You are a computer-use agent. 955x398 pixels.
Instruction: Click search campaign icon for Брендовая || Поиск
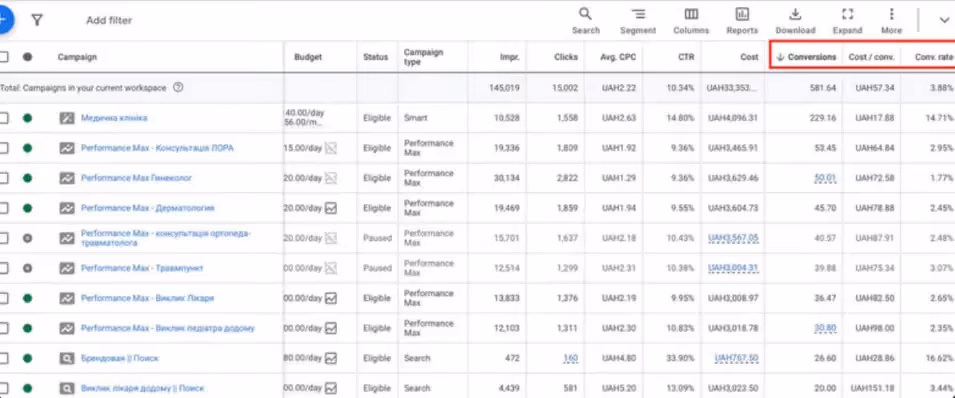(x=66, y=358)
